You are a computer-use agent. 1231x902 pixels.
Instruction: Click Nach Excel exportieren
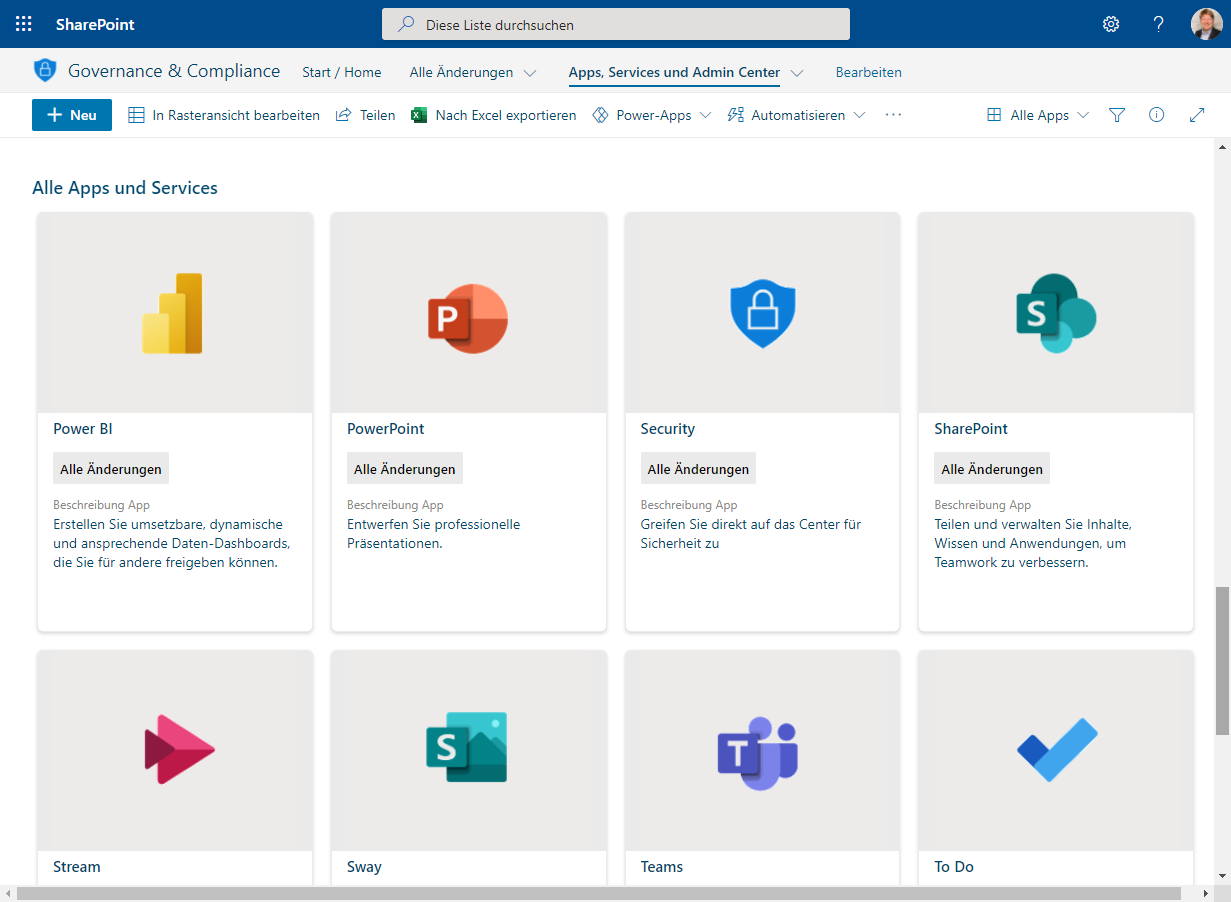coord(494,115)
